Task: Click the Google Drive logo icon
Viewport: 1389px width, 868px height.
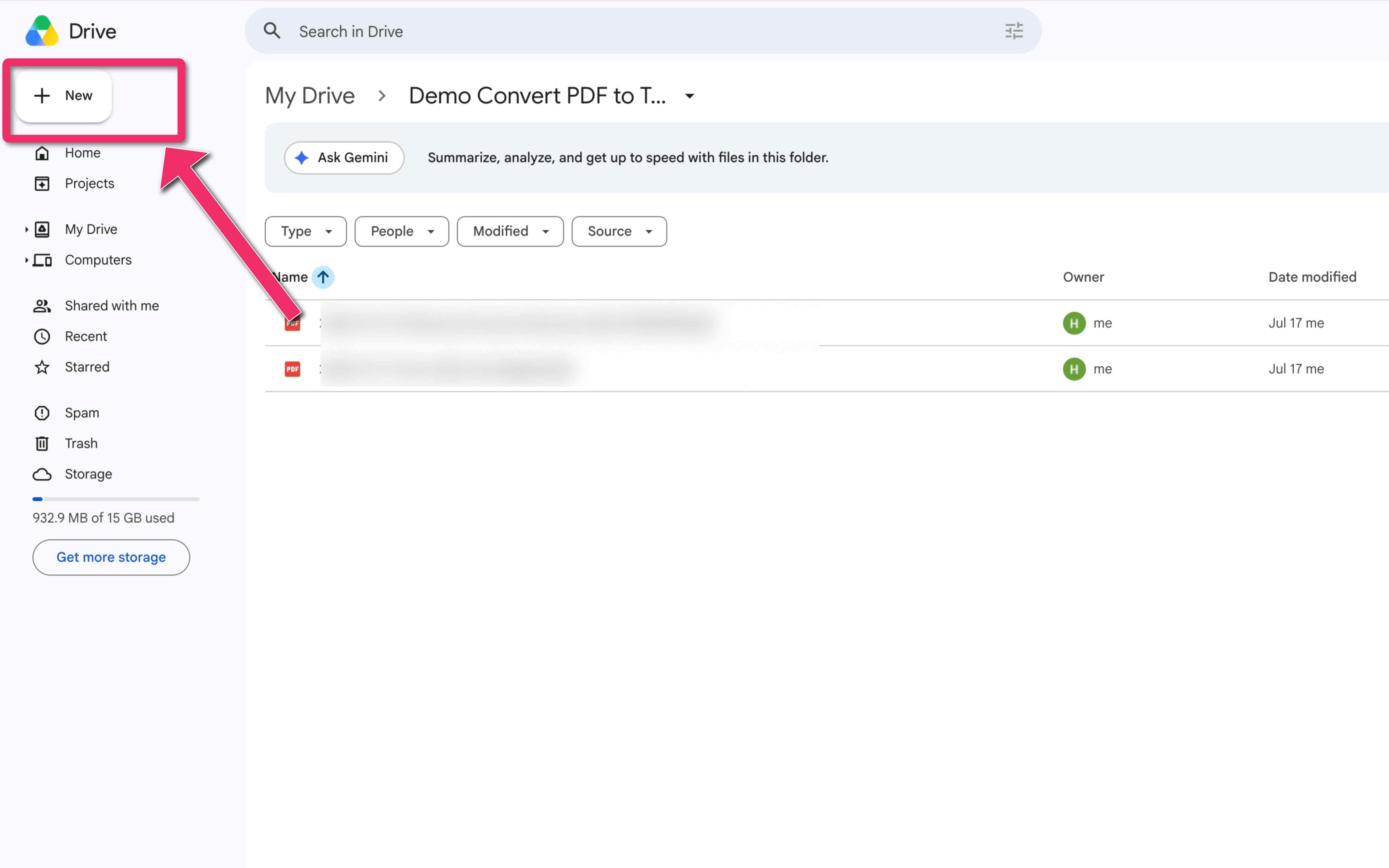Action: [x=42, y=31]
